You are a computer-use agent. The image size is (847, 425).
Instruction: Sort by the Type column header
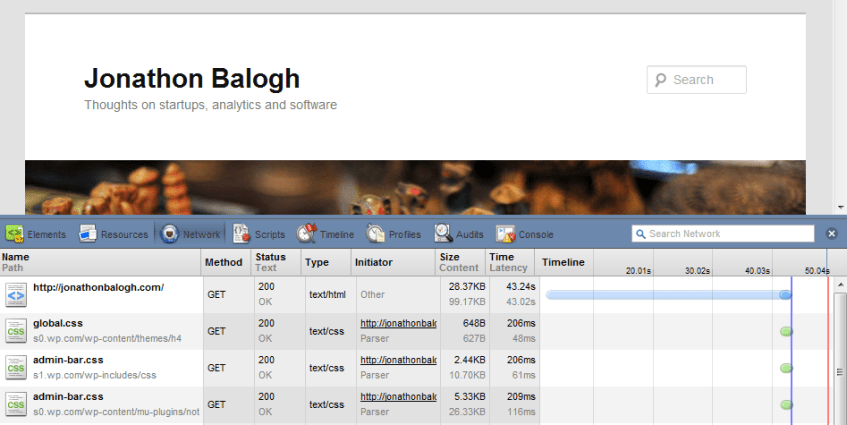pyautogui.click(x=326, y=262)
